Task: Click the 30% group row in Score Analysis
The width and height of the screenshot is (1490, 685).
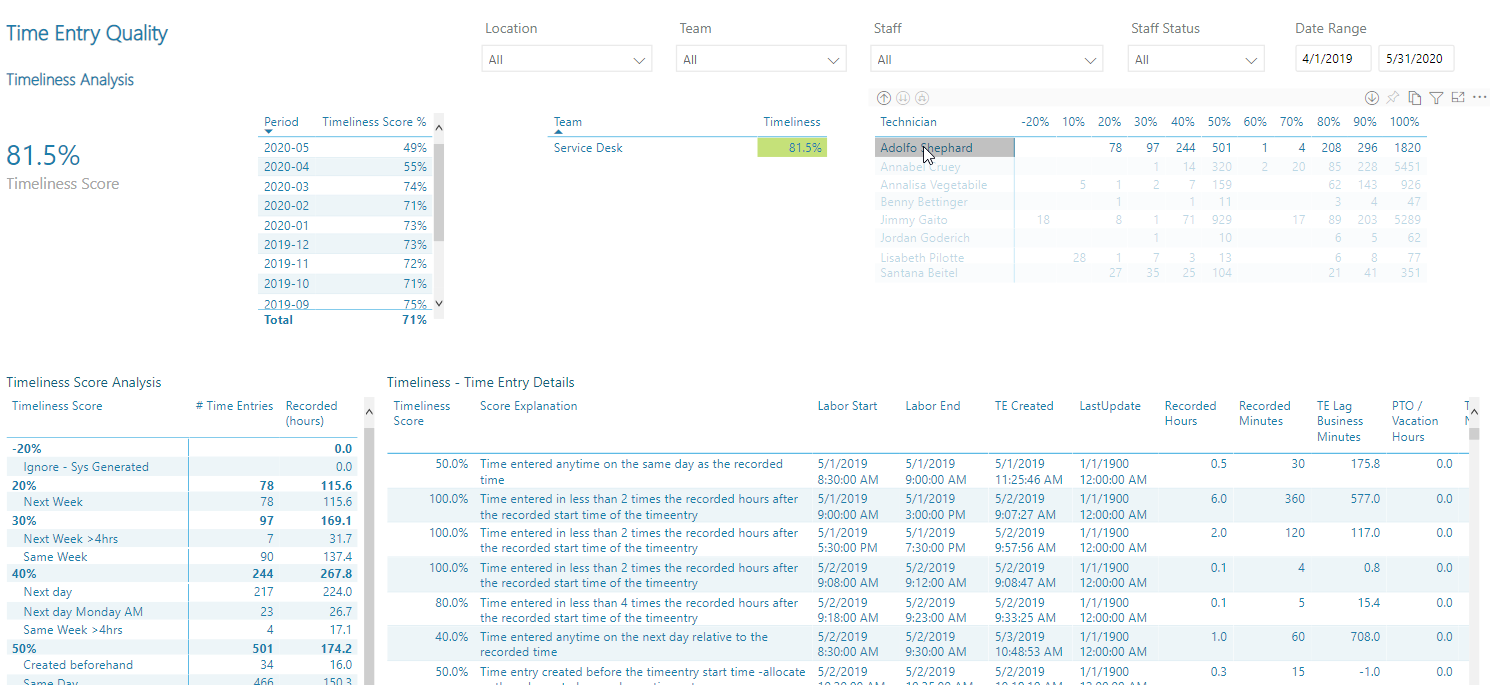Action: tap(181, 521)
